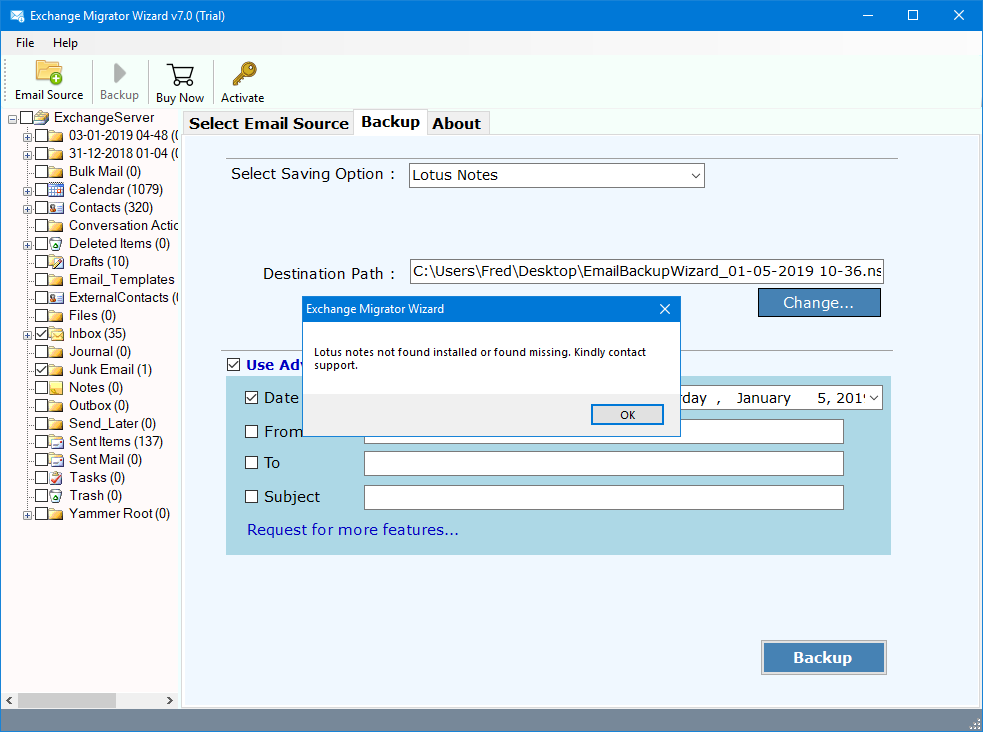983x732 pixels.
Task: Open the File menu
Action: click(25, 43)
